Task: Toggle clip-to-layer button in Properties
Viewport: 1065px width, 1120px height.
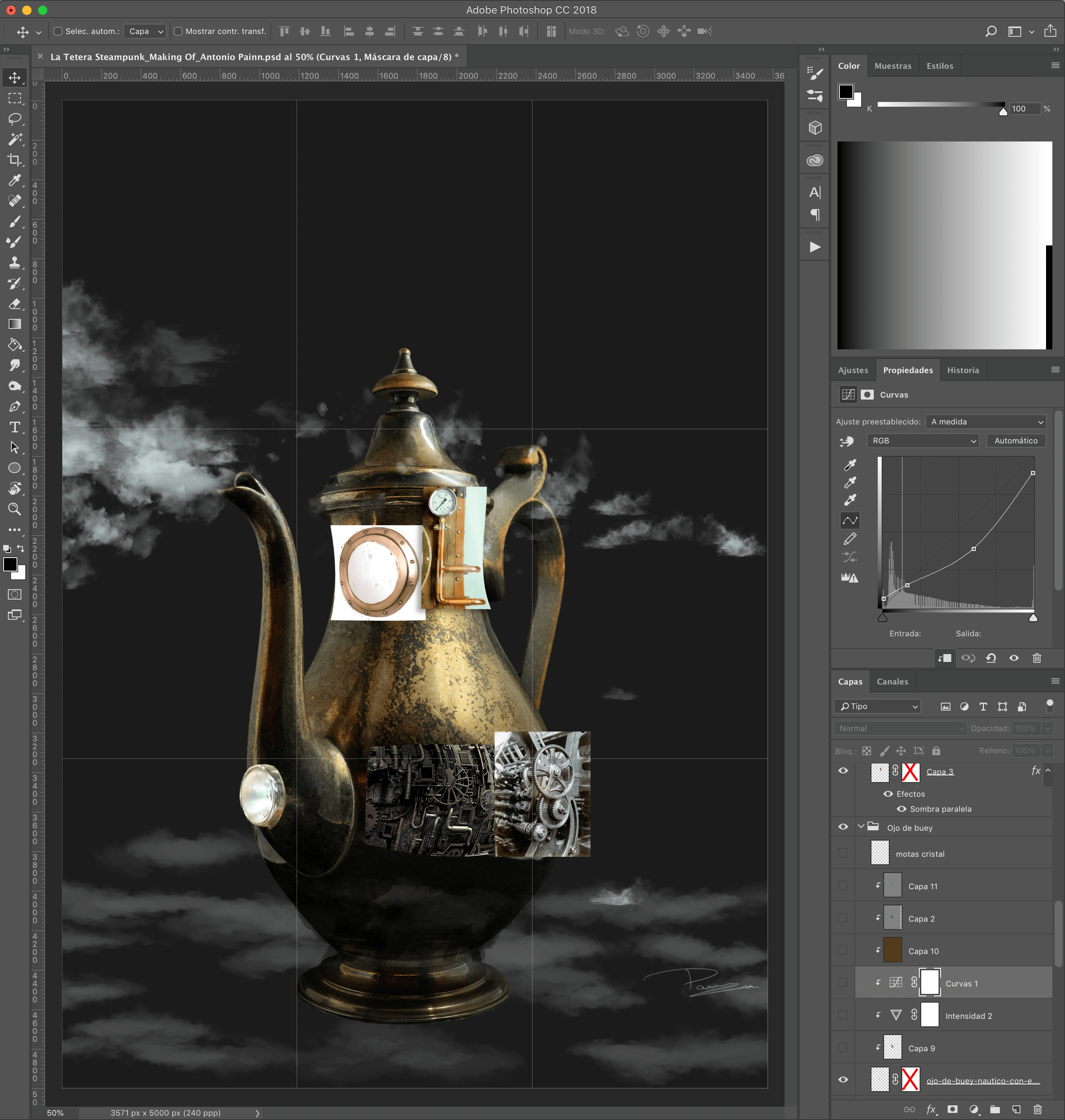Action: point(945,658)
